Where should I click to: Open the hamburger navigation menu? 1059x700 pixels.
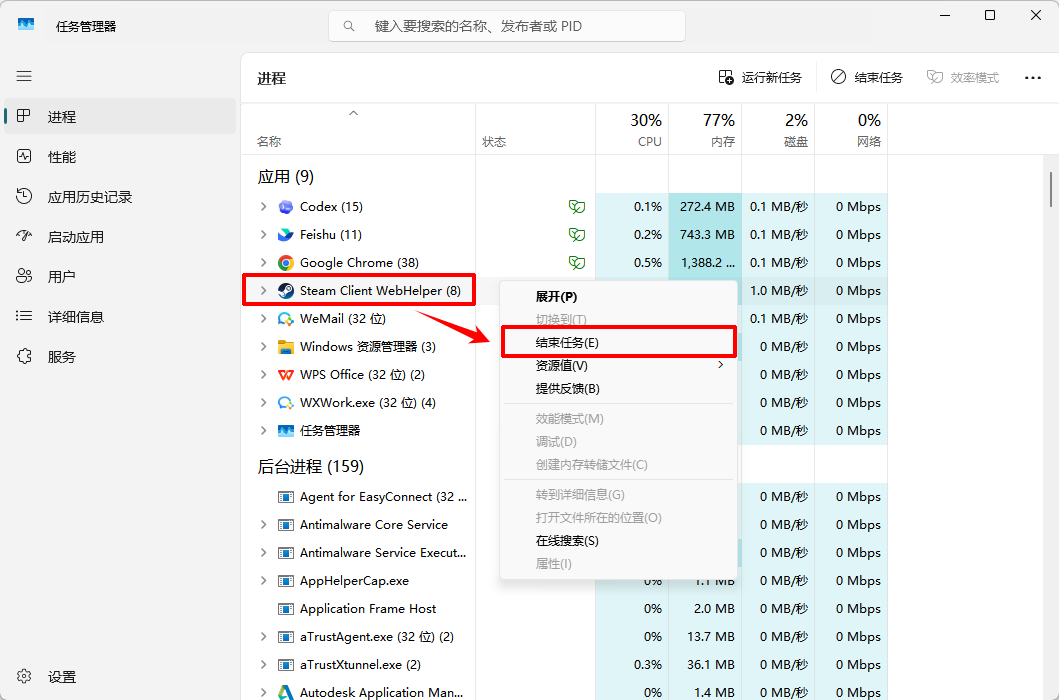(24, 76)
